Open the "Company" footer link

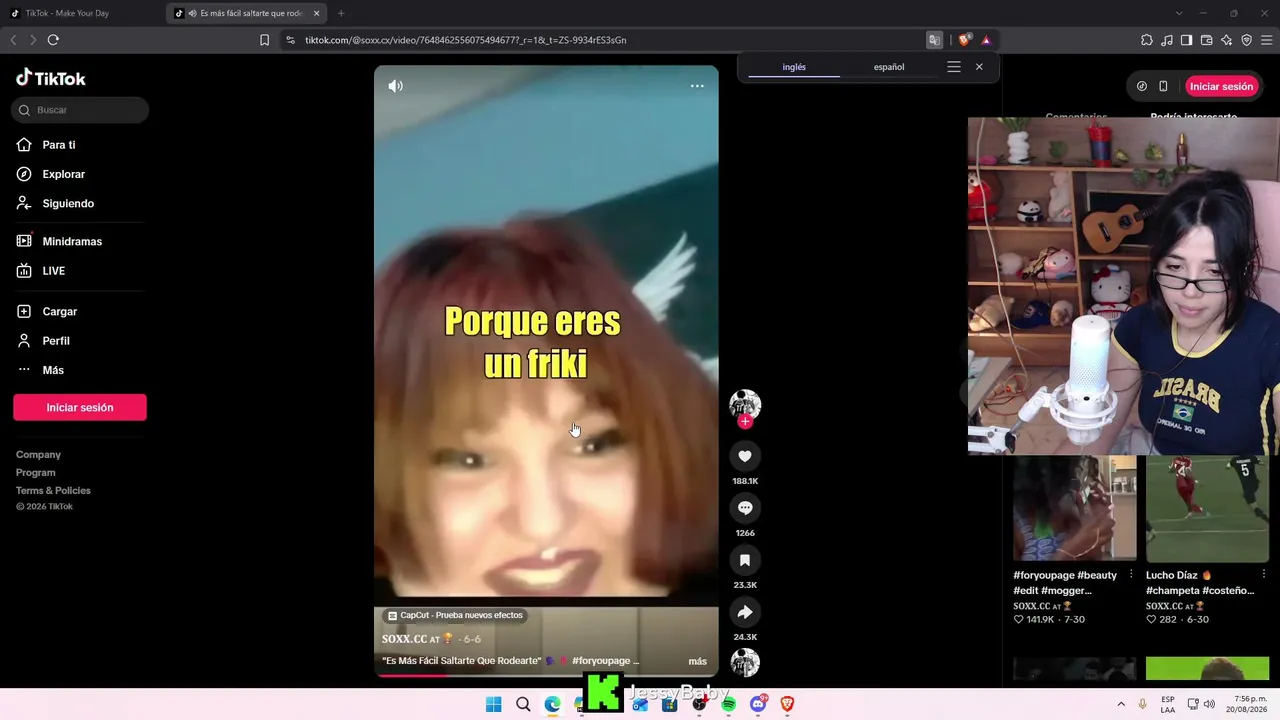tap(38, 455)
